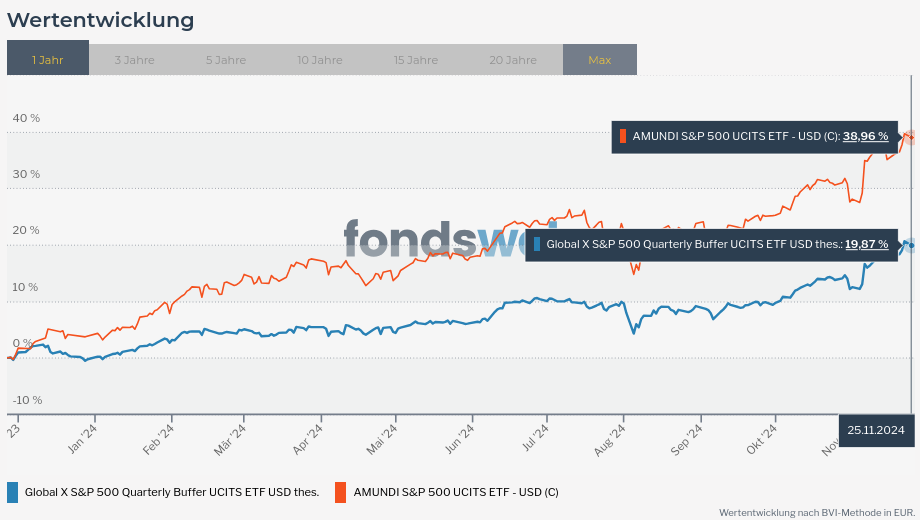
Task: Switch to the 3 Jahre tab
Action: coord(134,59)
